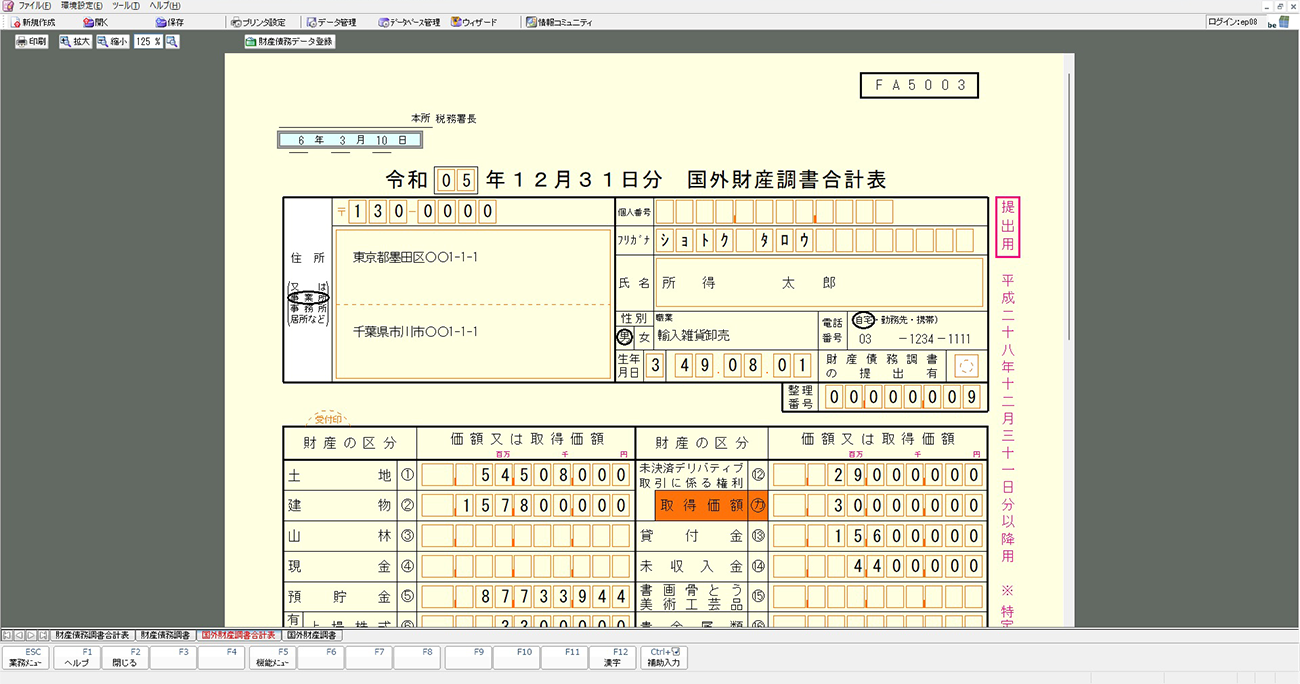
Task: Save data using the 保存 icon
Action: pyautogui.click(x=170, y=22)
